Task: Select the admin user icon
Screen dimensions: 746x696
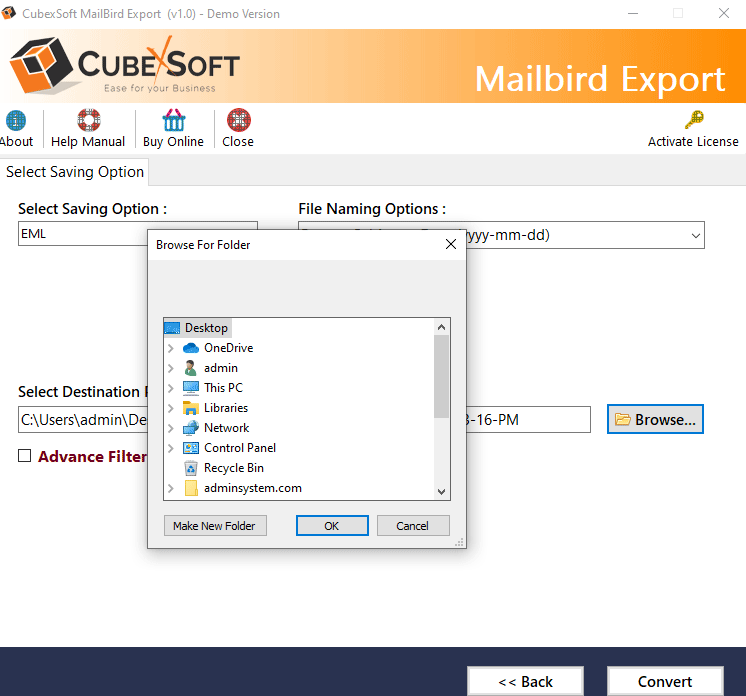Action: [191, 368]
